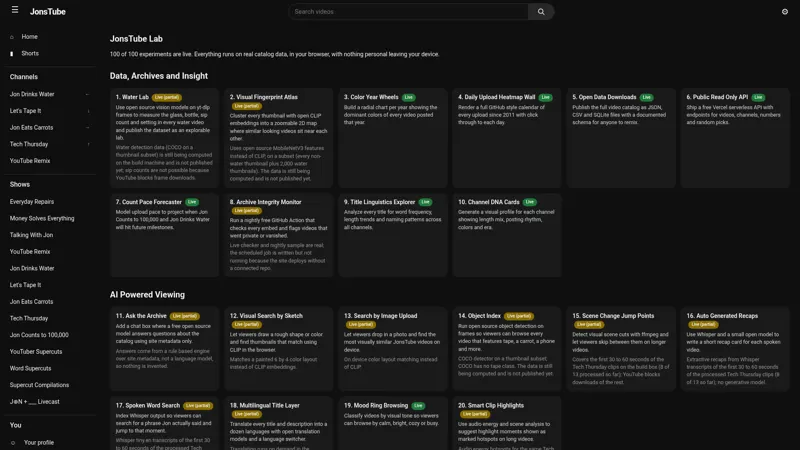Click the Home icon in sidebar
This screenshot has width=800, height=450.
tap(12, 37)
